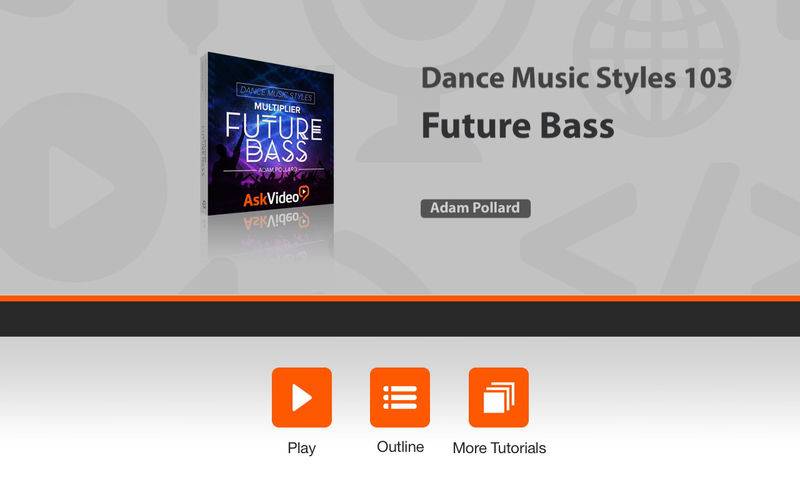The height and width of the screenshot is (500, 800).
Task: Click the reflected AskVideo logo below cover
Action: pos(276,221)
